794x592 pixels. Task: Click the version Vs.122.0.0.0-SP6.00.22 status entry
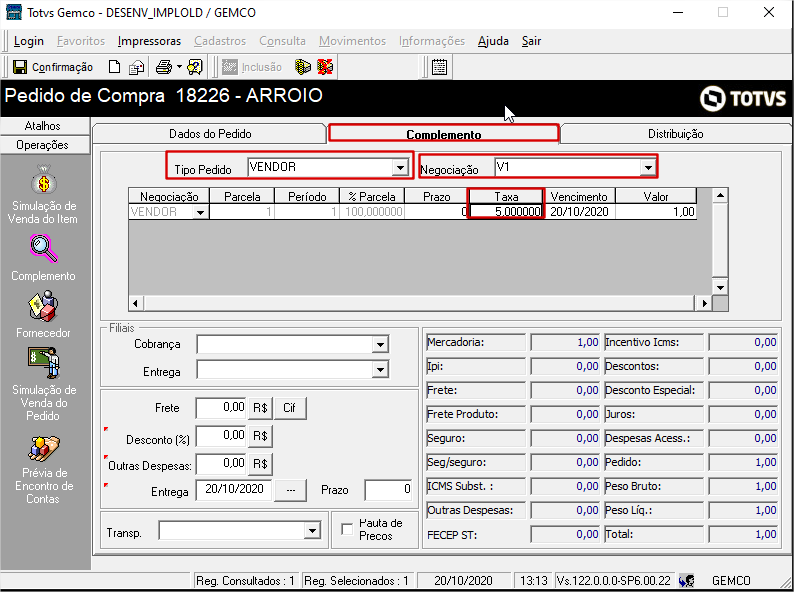point(613,580)
